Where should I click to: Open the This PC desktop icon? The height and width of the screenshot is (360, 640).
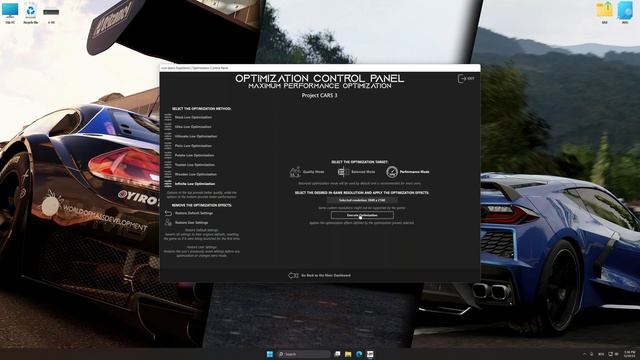click(x=10, y=12)
